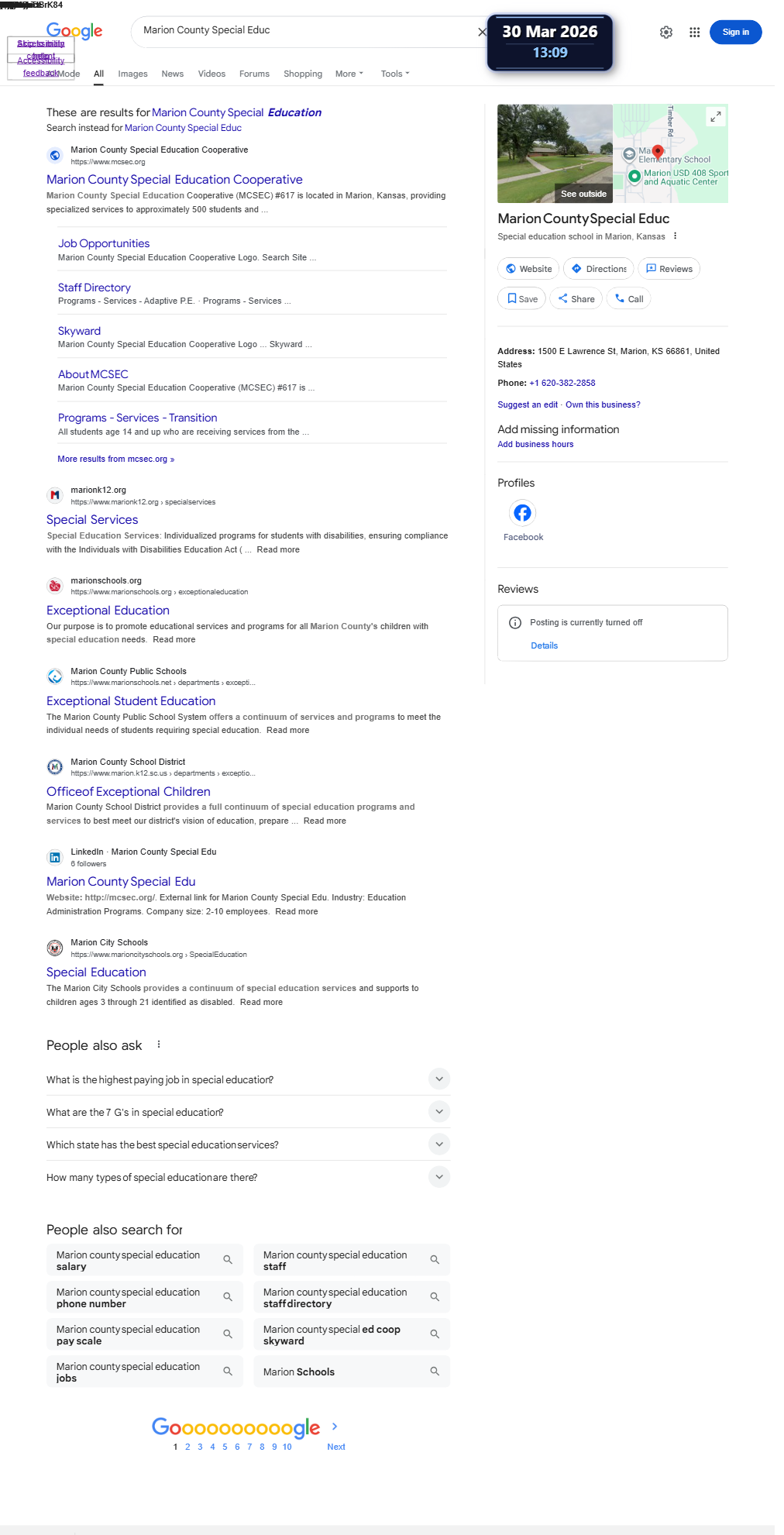
Task: Expand the 7 G's in special education question
Action: (439, 1111)
